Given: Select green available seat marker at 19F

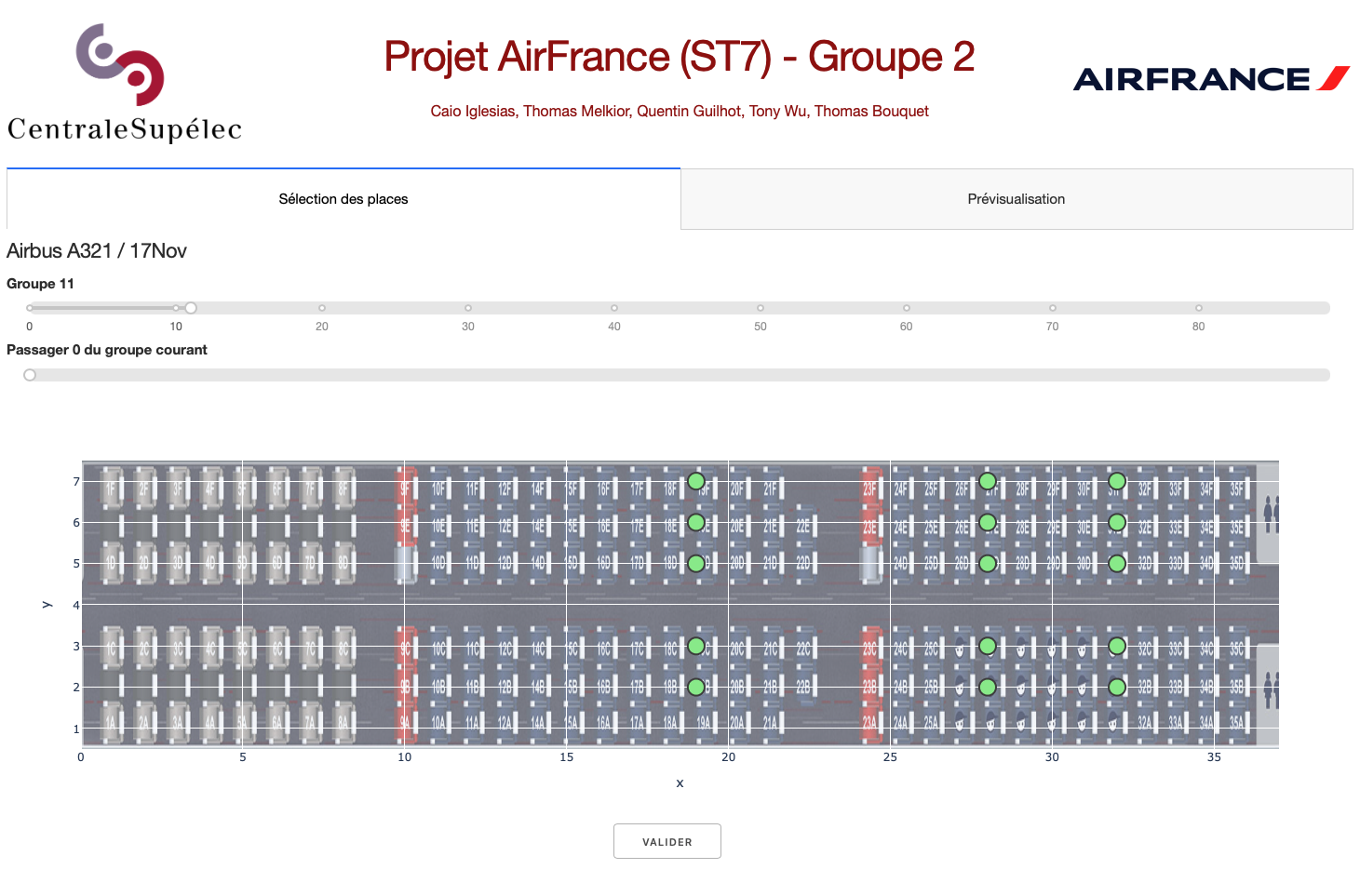Looking at the screenshot, I should [x=696, y=481].
